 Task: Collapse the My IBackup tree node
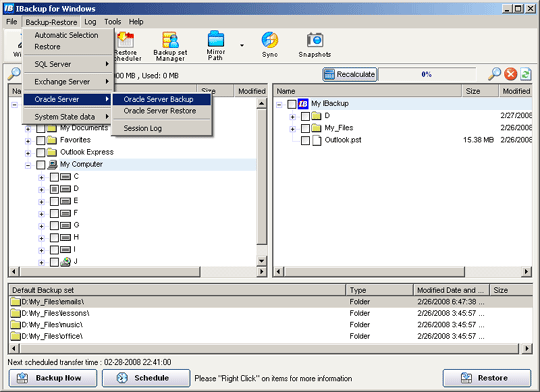[x=279, y=105]
